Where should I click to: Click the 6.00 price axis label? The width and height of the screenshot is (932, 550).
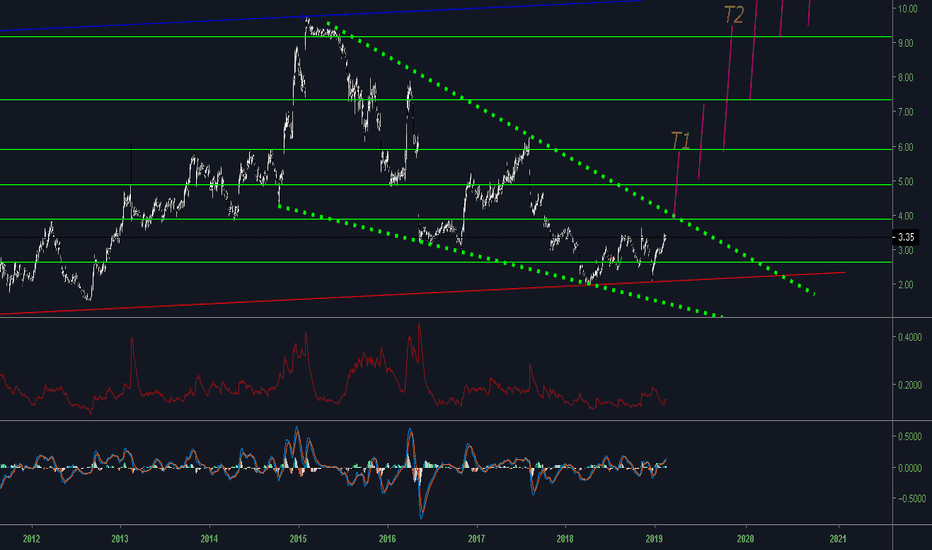point(906,147)
